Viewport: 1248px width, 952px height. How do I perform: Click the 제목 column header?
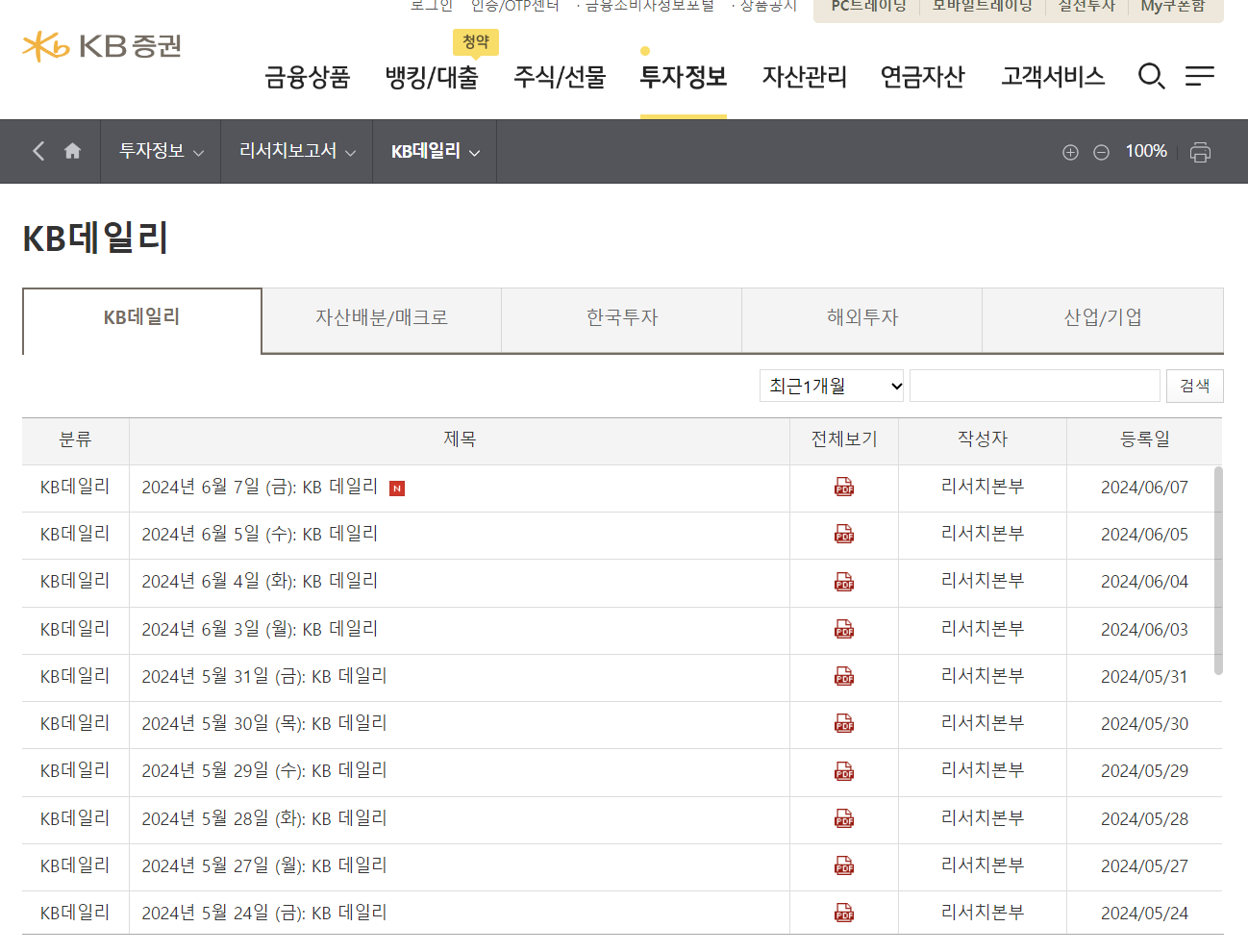(x=460, y=439)
